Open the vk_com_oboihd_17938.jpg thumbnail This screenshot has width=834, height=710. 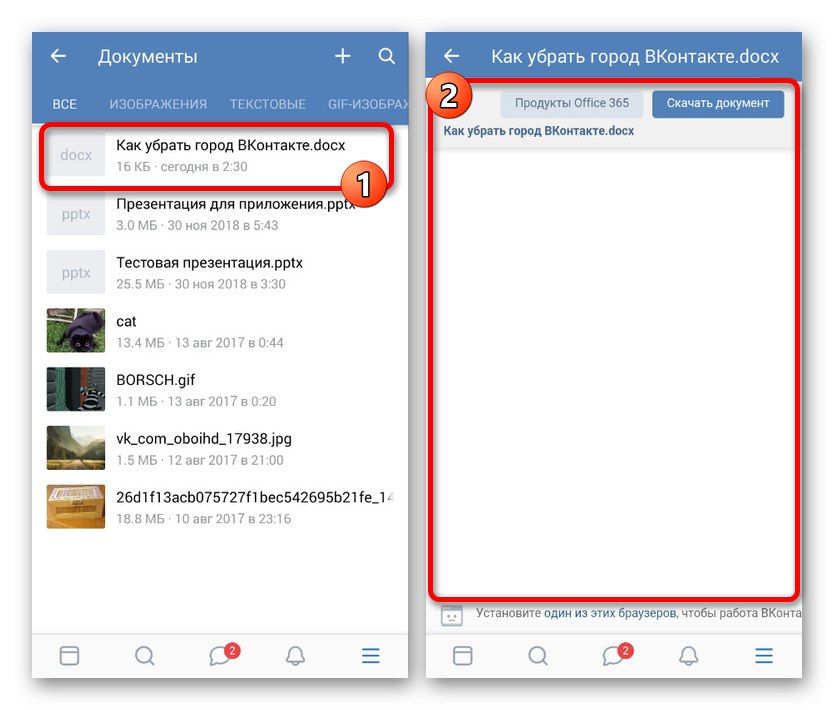tap(75, 447)
